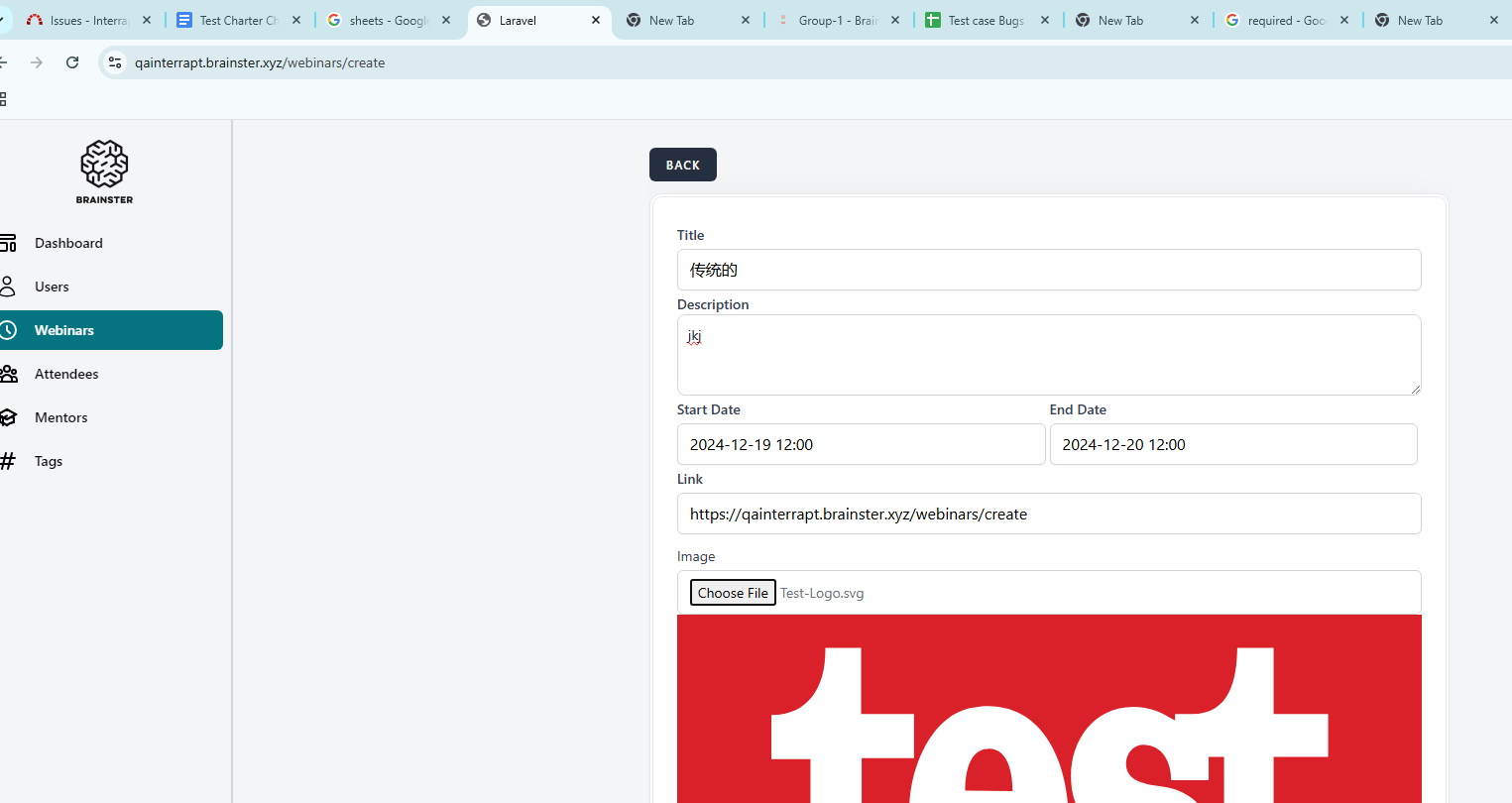This screenshot has width=1512, height=803.
Task: Click the uploaded red test image preview
Action: 1049,709
